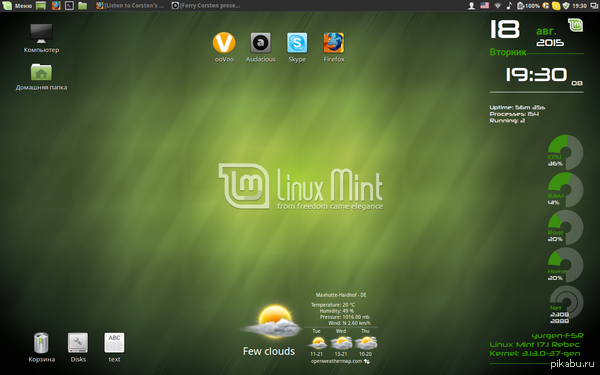Screen dimensions: 600x375
Task: Click the Linux Mint logo in conky widget
Action: (576, 25)
